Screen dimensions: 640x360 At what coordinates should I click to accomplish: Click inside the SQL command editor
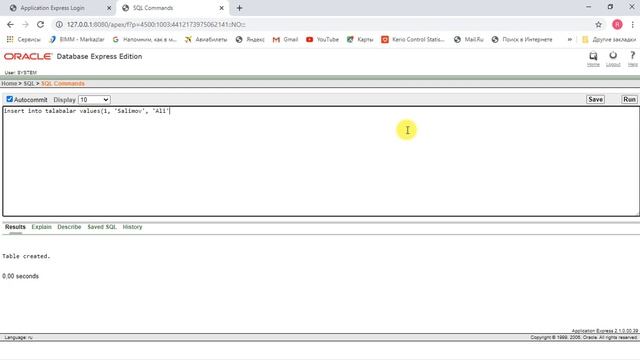(x=320, y=161)
